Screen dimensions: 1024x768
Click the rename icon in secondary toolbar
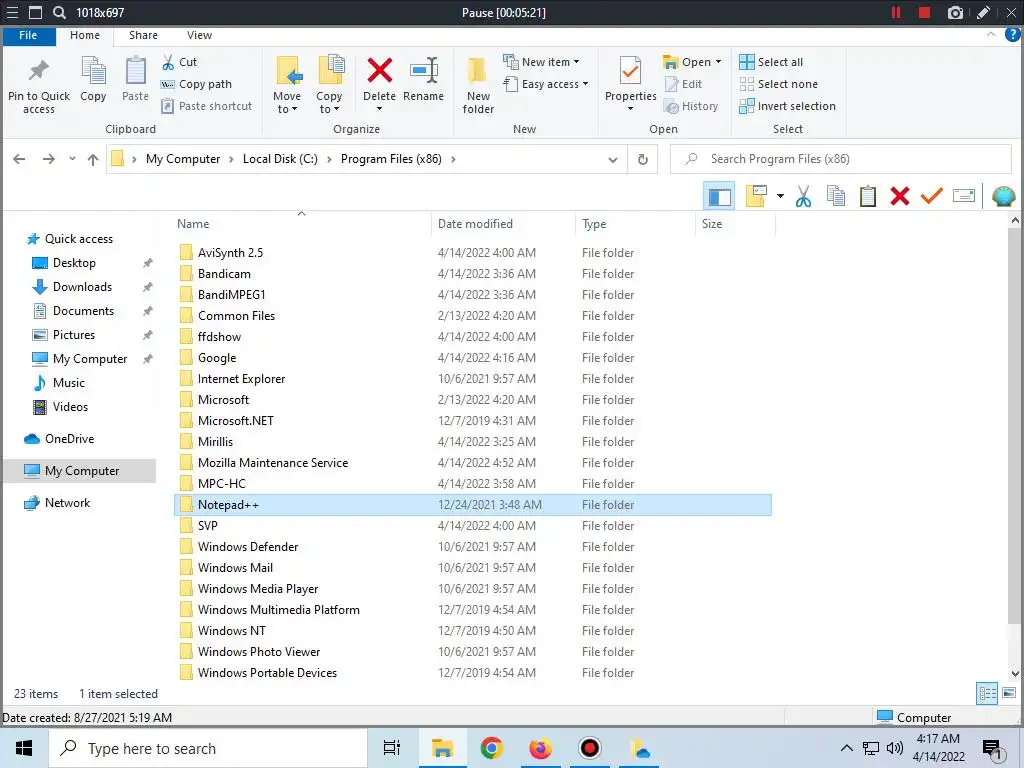pyautogui.click(x=964, y=196)
